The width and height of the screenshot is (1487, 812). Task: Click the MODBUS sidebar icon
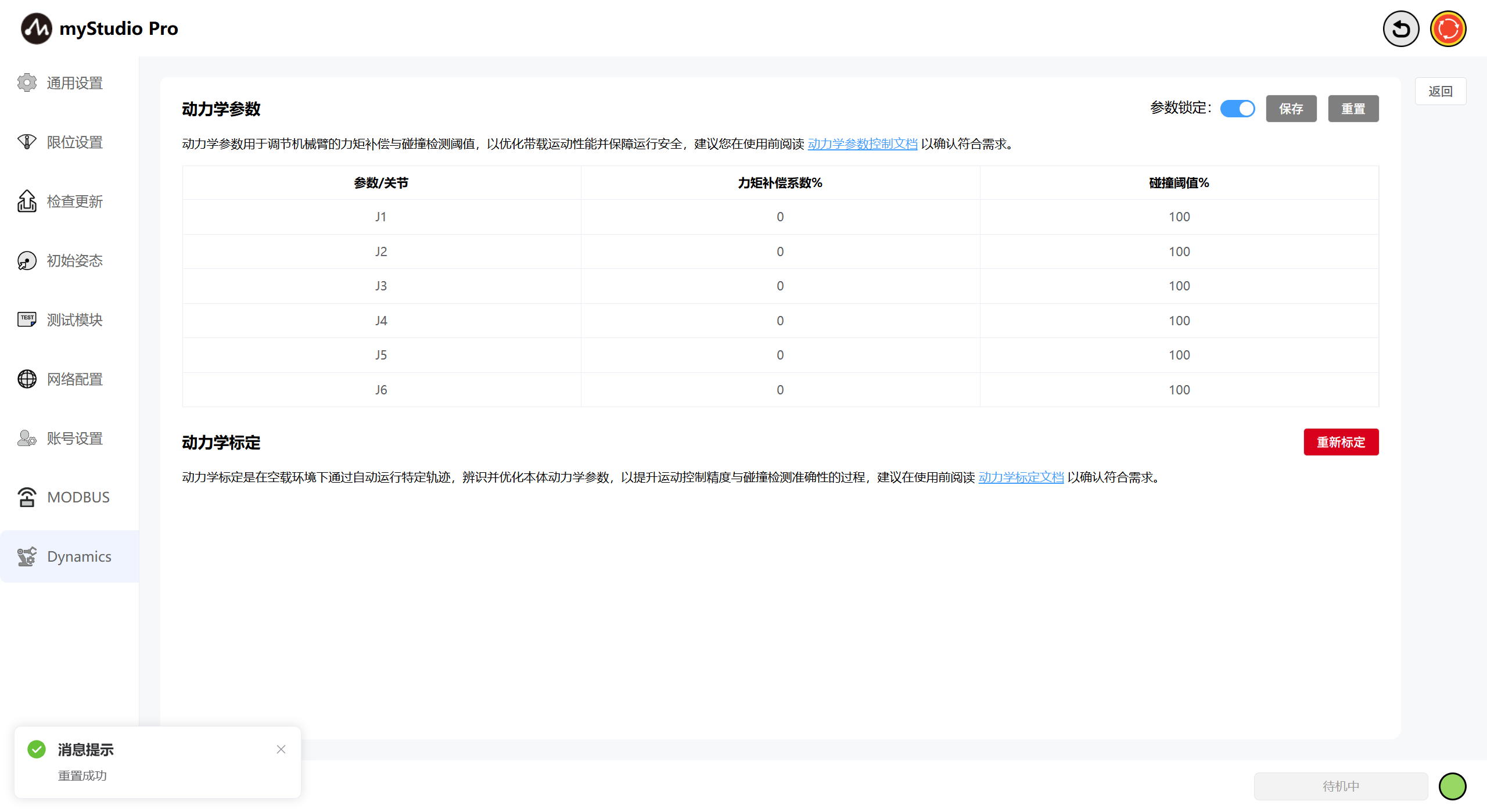27,497
